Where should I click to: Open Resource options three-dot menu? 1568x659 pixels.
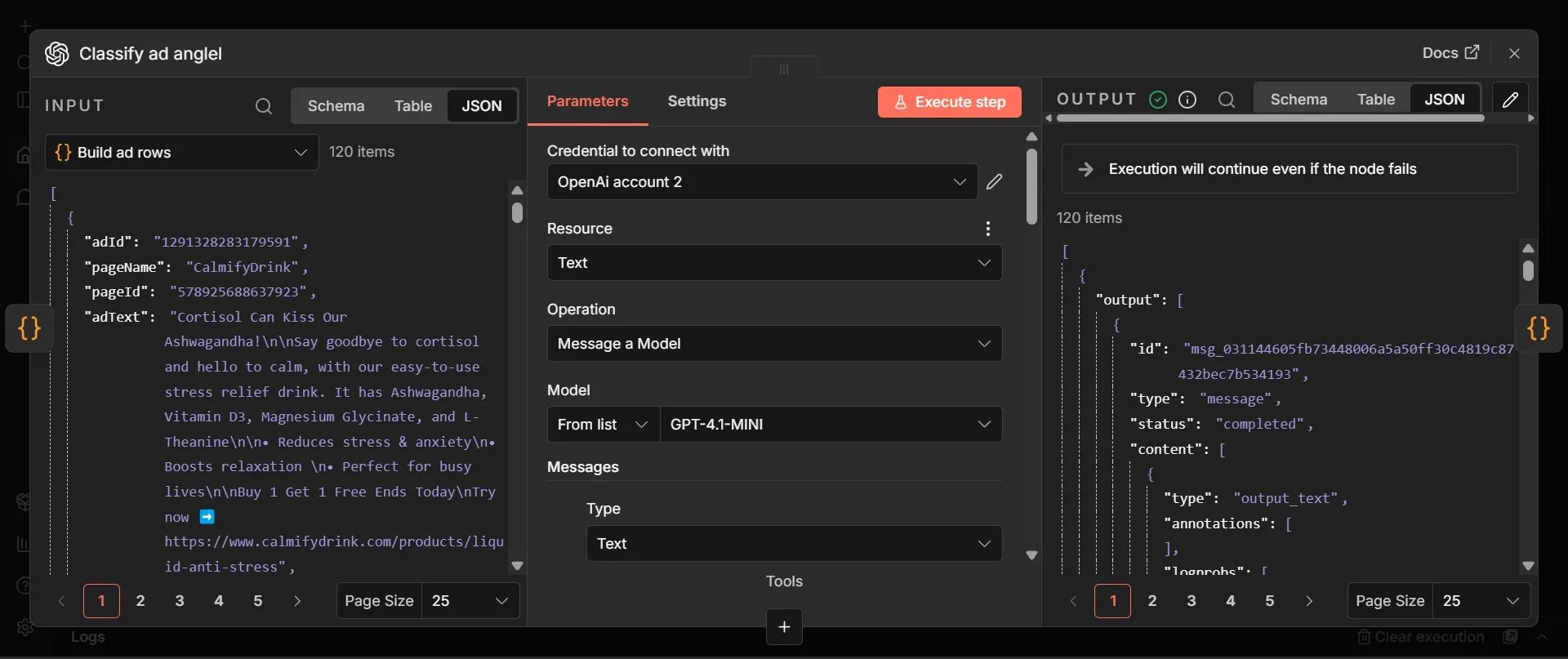tap(988, 229)
